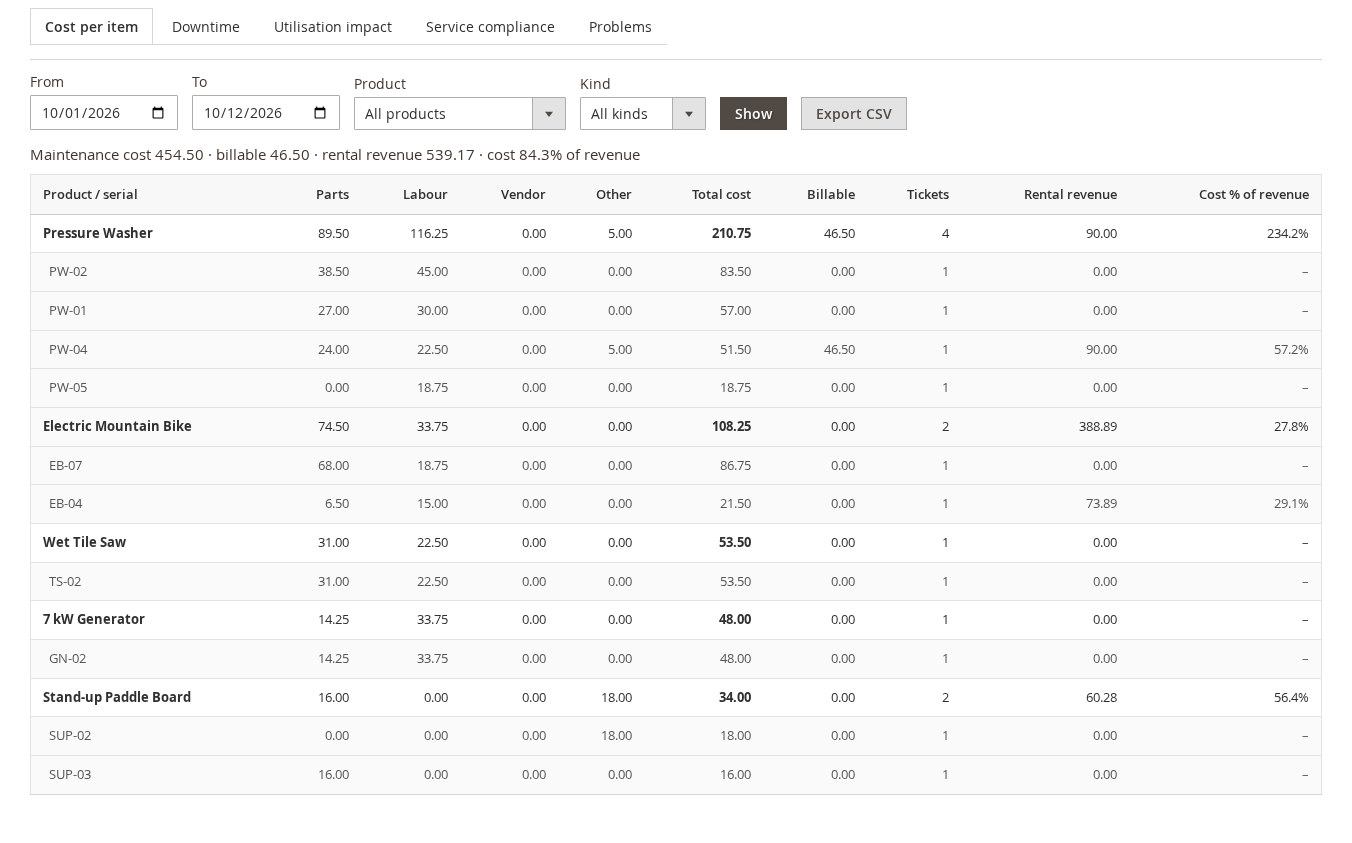Click serial PW-02
1352x843 pixels.
68,272
